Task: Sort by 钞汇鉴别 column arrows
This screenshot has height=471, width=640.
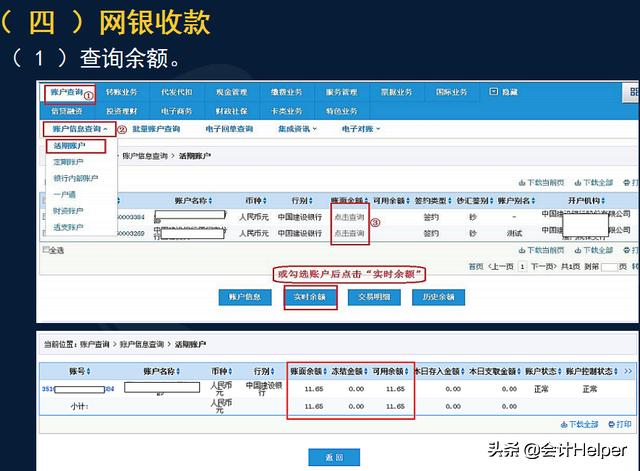Action: 491,201
